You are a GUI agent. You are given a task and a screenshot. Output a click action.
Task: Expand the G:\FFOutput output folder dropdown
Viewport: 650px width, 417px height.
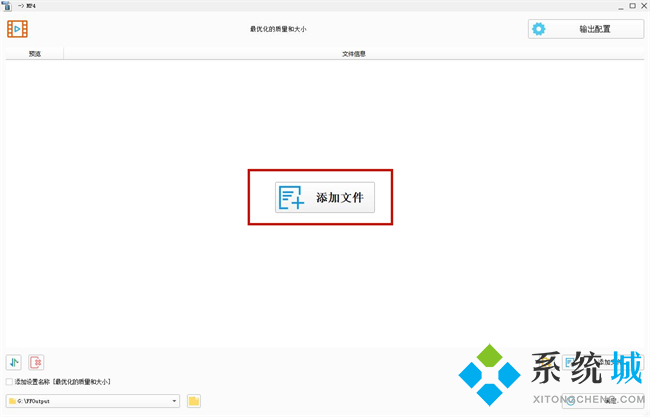pyautogui.click(x=174, y=401)
